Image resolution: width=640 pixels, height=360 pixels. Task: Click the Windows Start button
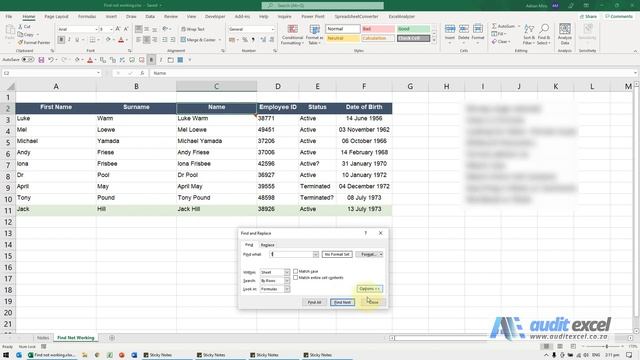point(6,355)
